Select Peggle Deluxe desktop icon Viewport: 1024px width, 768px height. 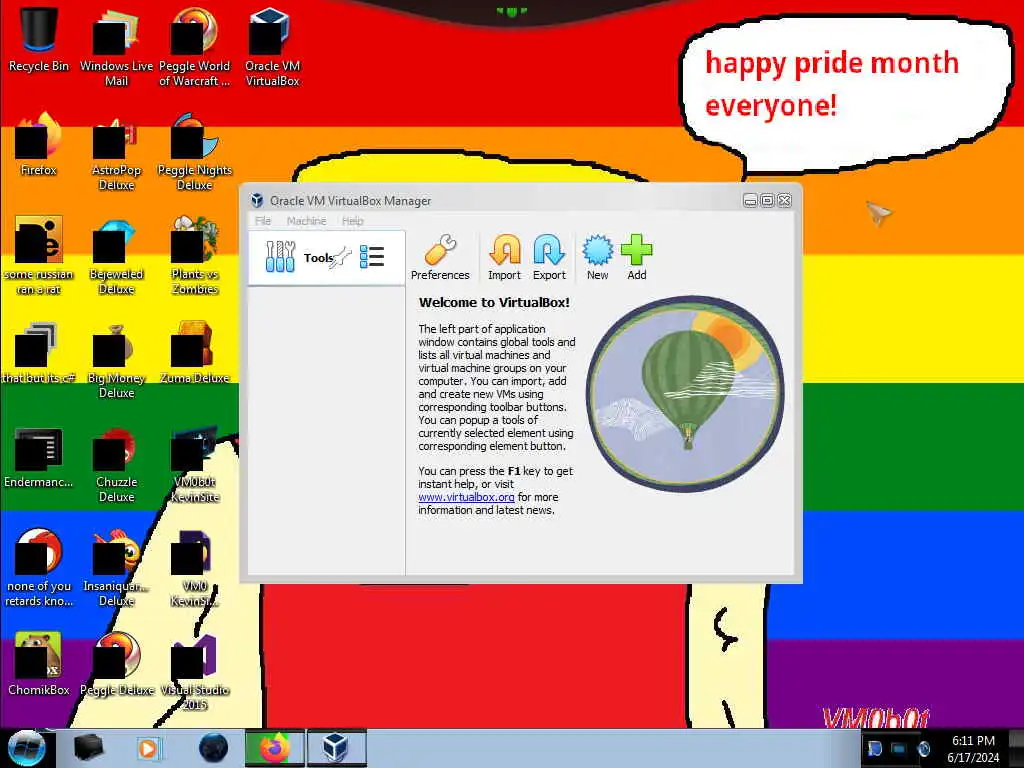pos(116,664)
